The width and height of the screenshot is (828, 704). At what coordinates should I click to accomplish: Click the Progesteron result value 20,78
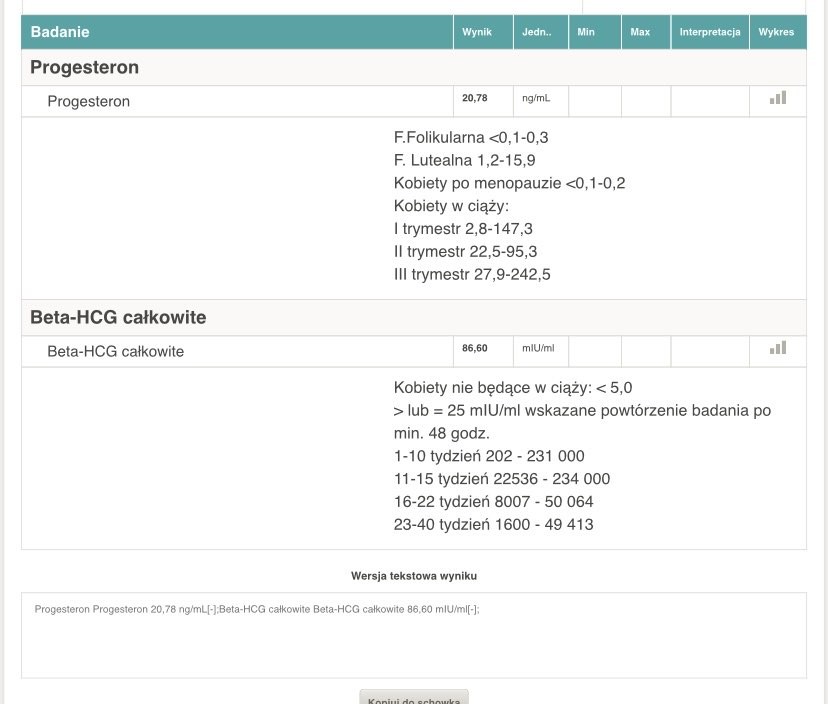click(475, 99)
